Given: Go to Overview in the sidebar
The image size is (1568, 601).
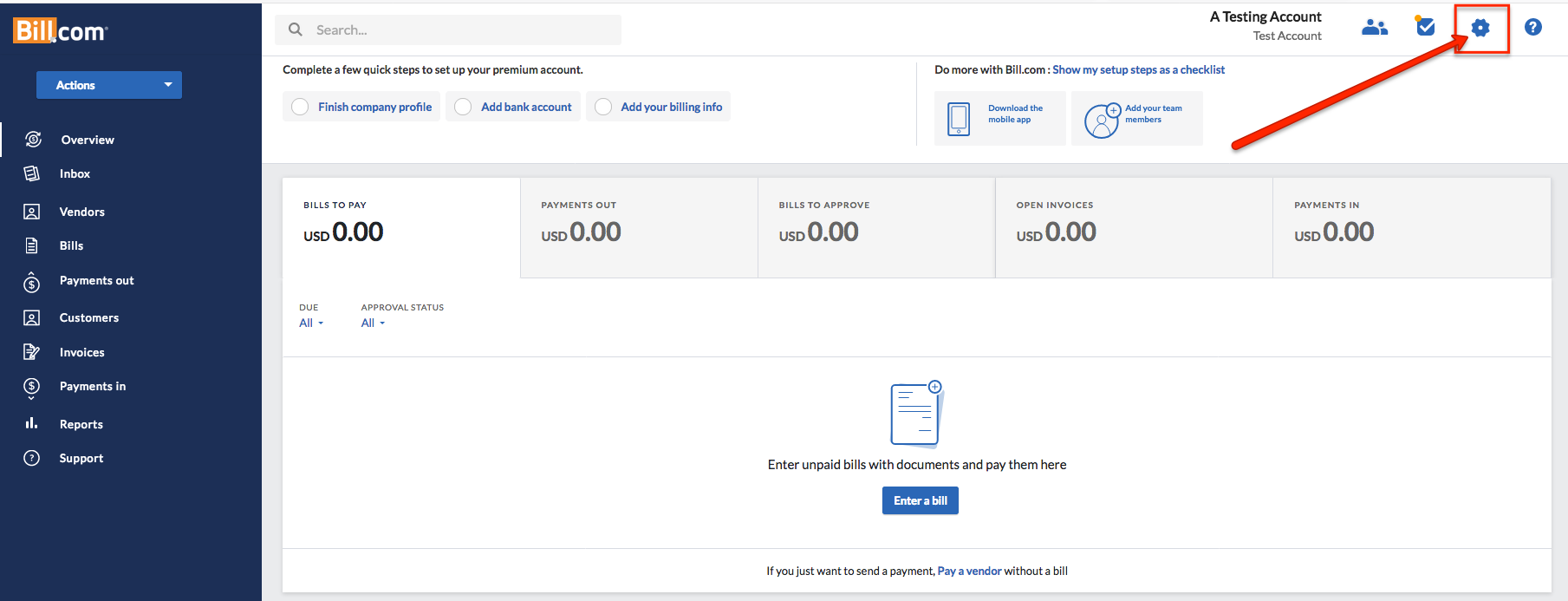Looking at the screenshot, I should click(x=88, y=140).
